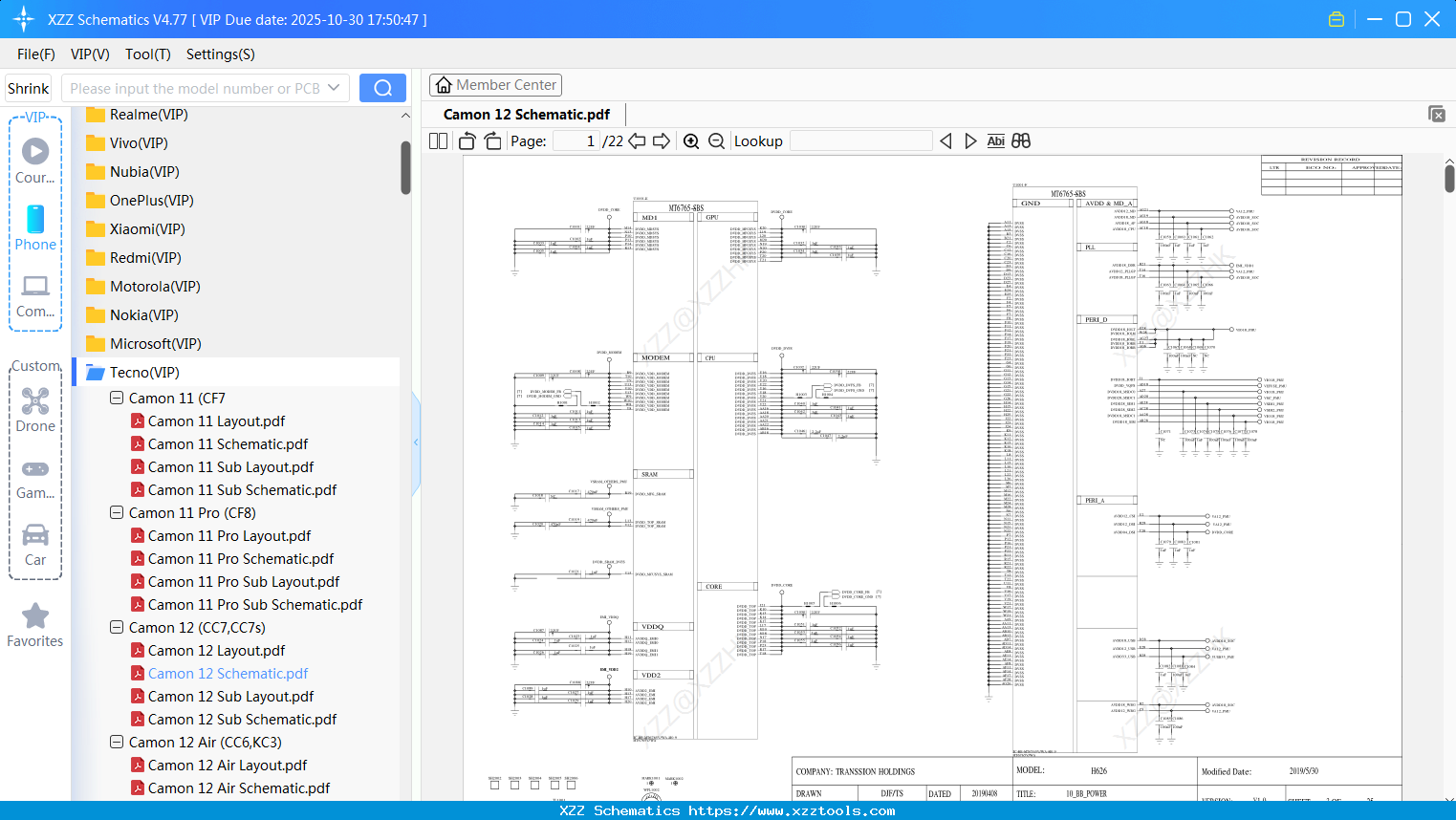Advance to the next page with arrow
This screenshot has width=1456, height=820.
click(x=661, y=140)
